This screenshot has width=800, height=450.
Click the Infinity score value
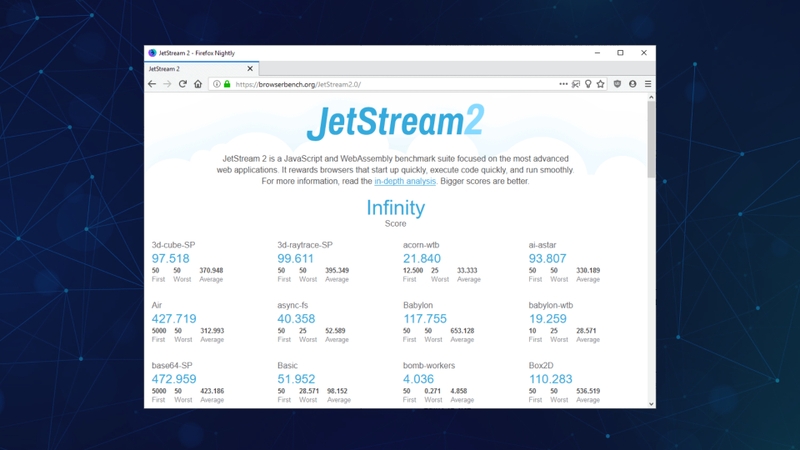click(395, 208)
